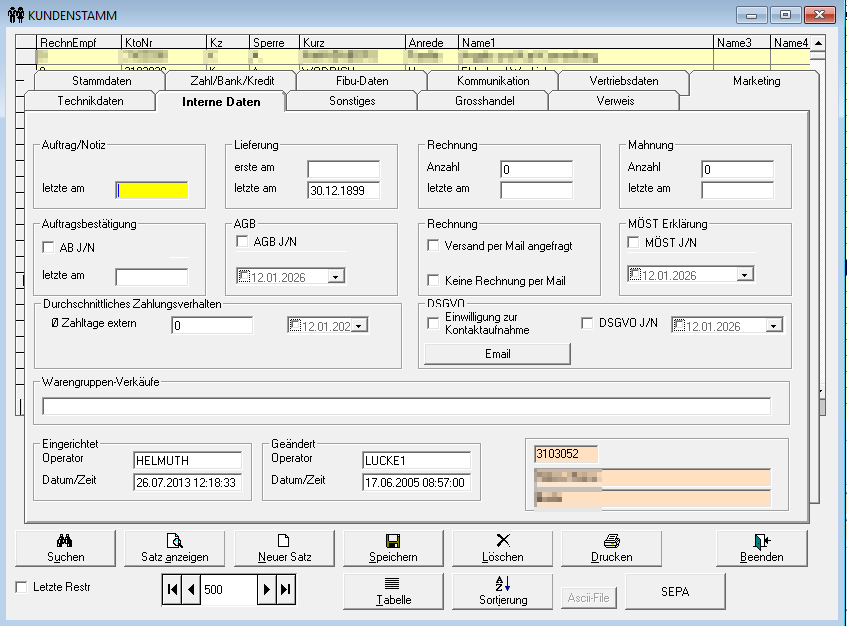Click the Suchen binoculars button
The image size is (847, 626).
[66, 548]
